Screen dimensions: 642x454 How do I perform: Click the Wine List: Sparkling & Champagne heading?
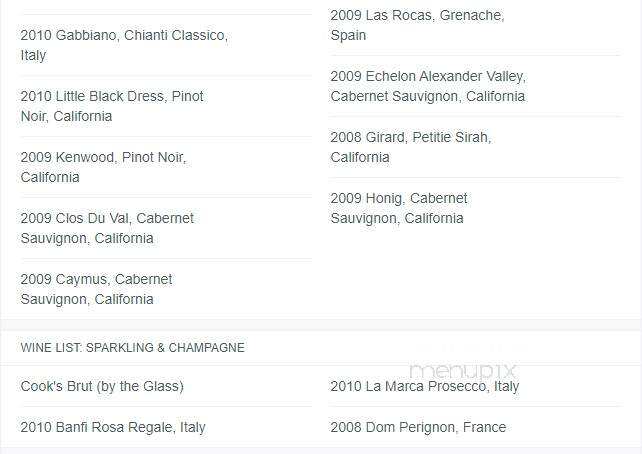tap(132, 348)
